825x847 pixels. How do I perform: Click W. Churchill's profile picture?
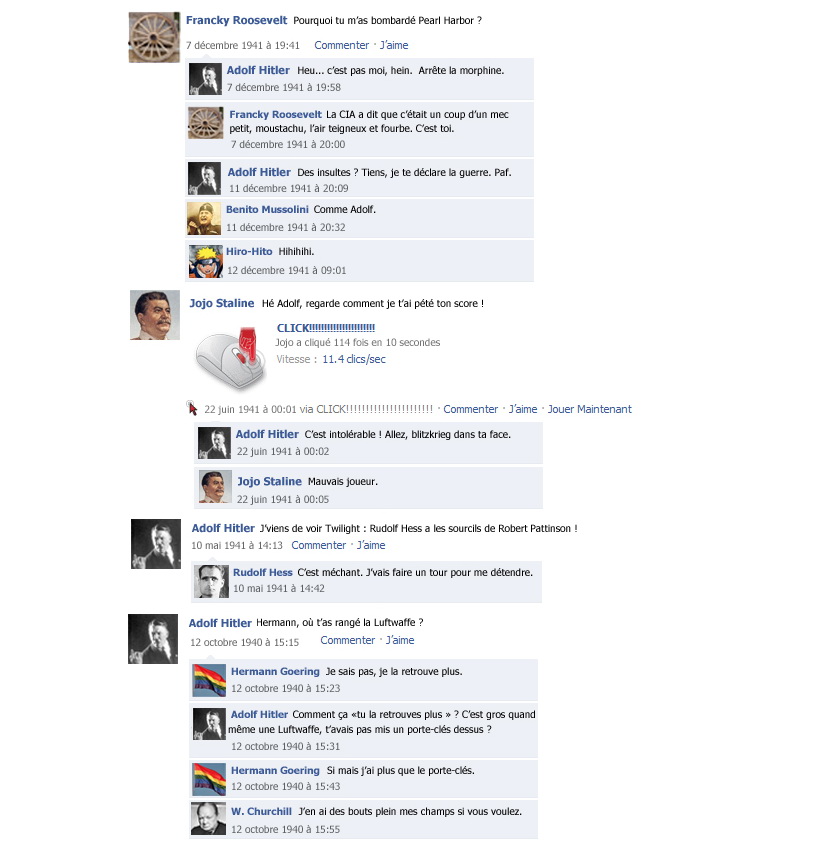pyautogui.click(x=209, y=818)
